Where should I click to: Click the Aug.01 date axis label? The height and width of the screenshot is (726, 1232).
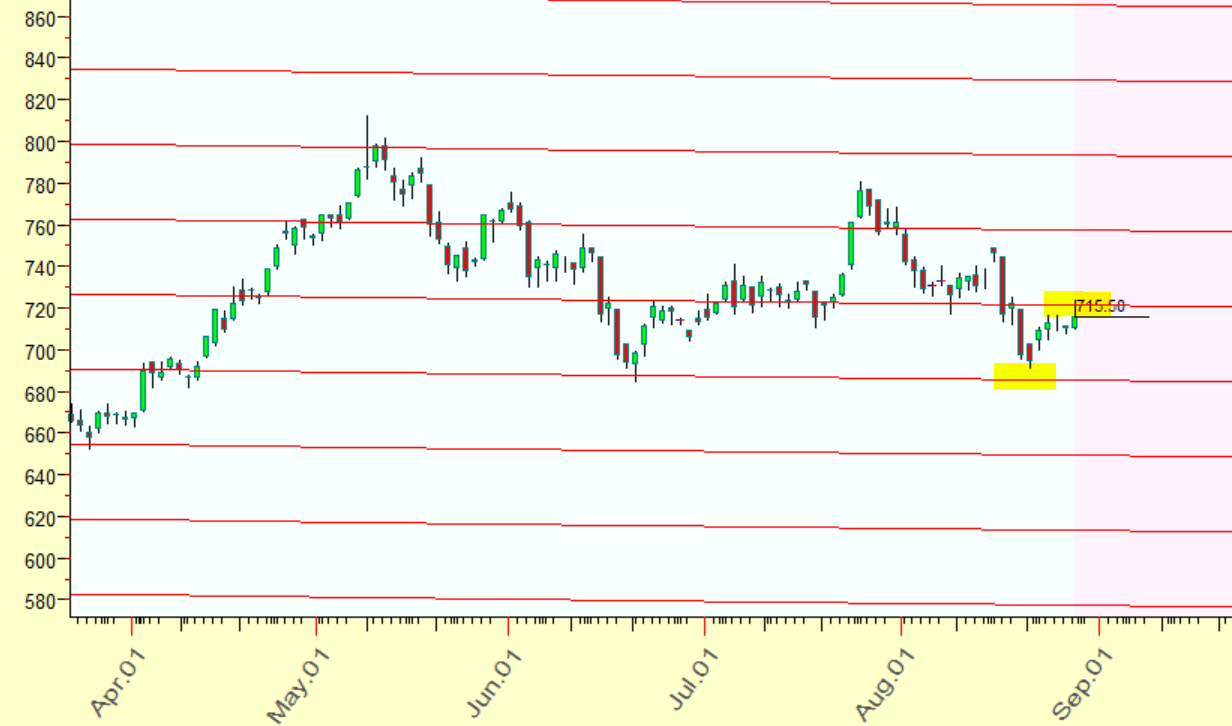click(x=884, y=685)
